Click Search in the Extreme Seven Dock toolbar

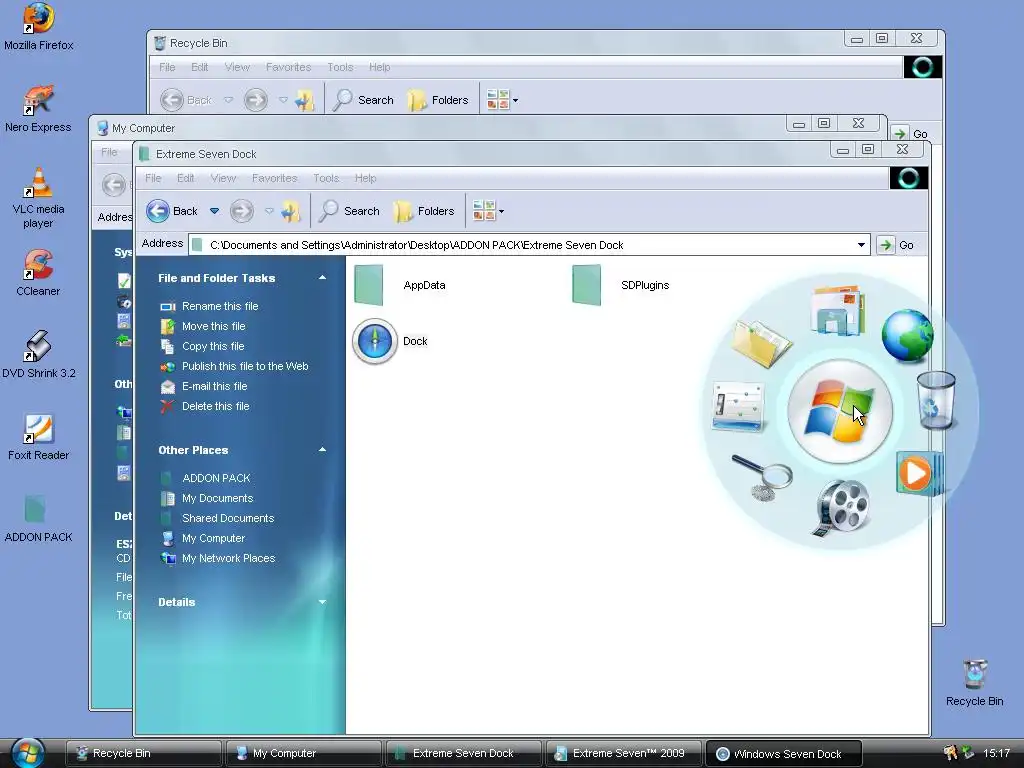coord(349,211)
